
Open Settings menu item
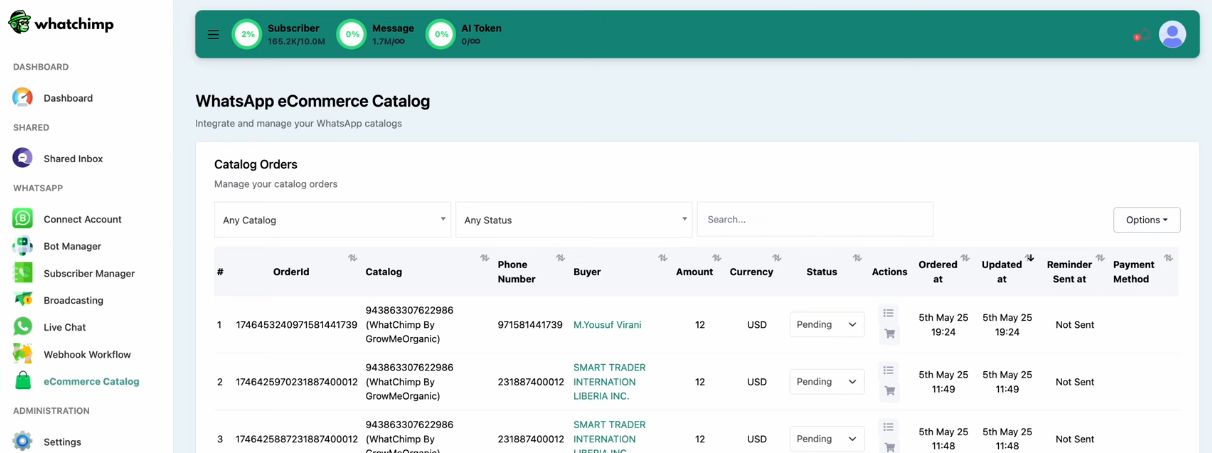coord(62,441)
